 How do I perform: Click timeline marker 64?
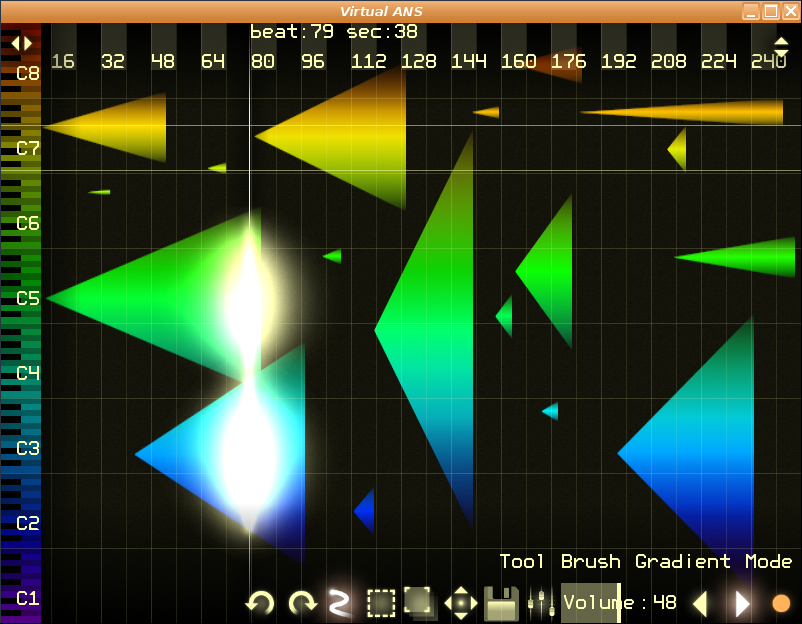(x=213, y=61)
